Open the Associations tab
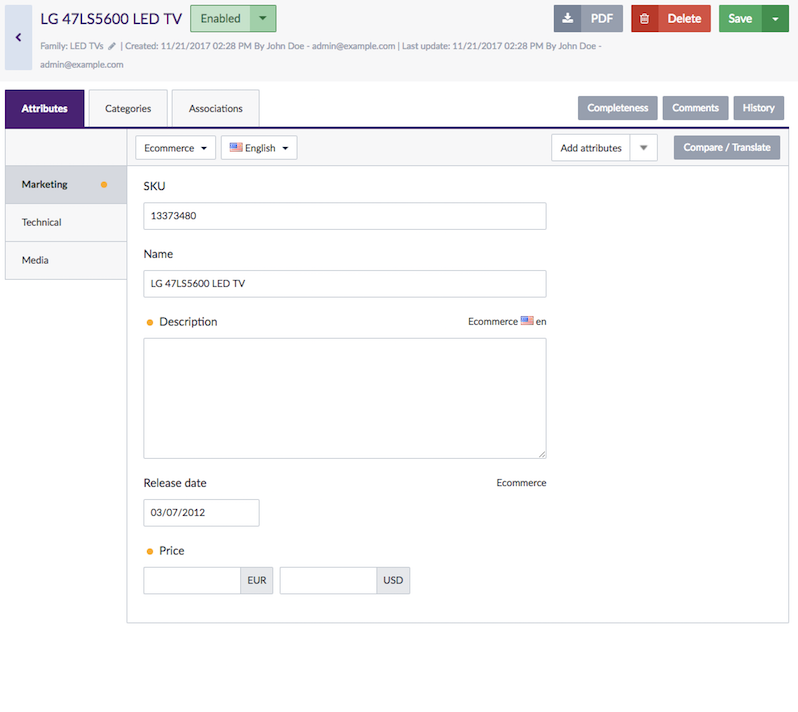 tap(215, 108)
